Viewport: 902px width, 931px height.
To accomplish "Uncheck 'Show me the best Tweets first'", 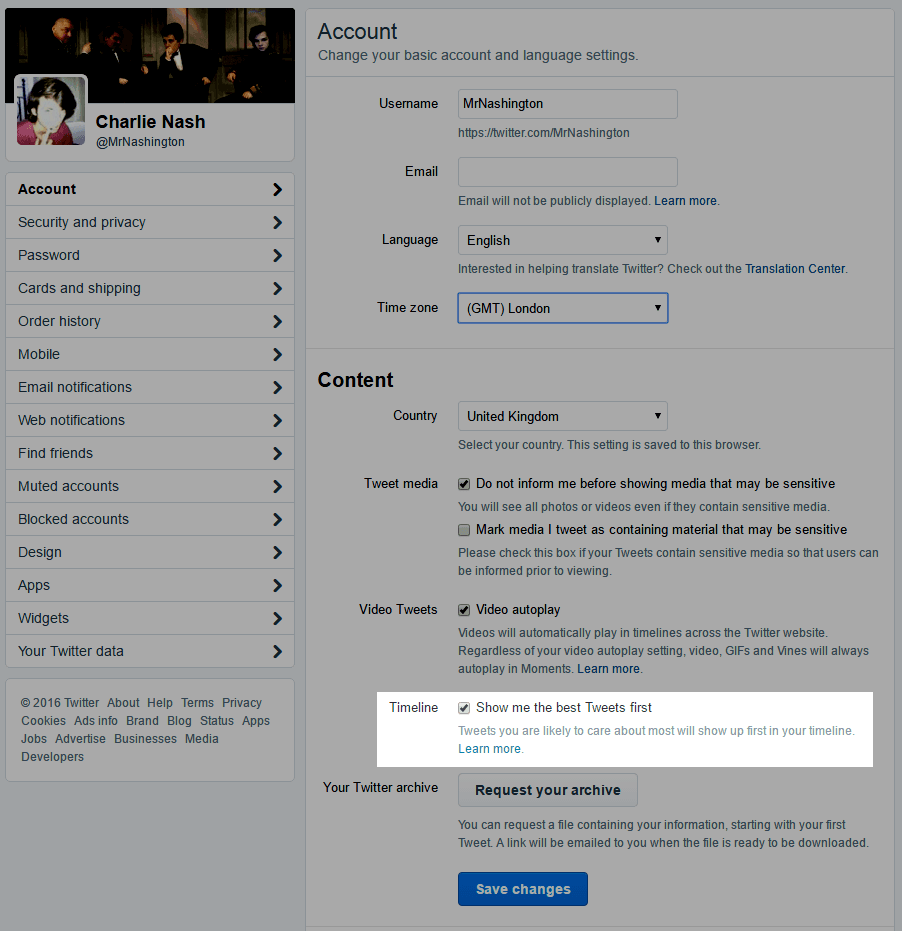I will point(464,708).
